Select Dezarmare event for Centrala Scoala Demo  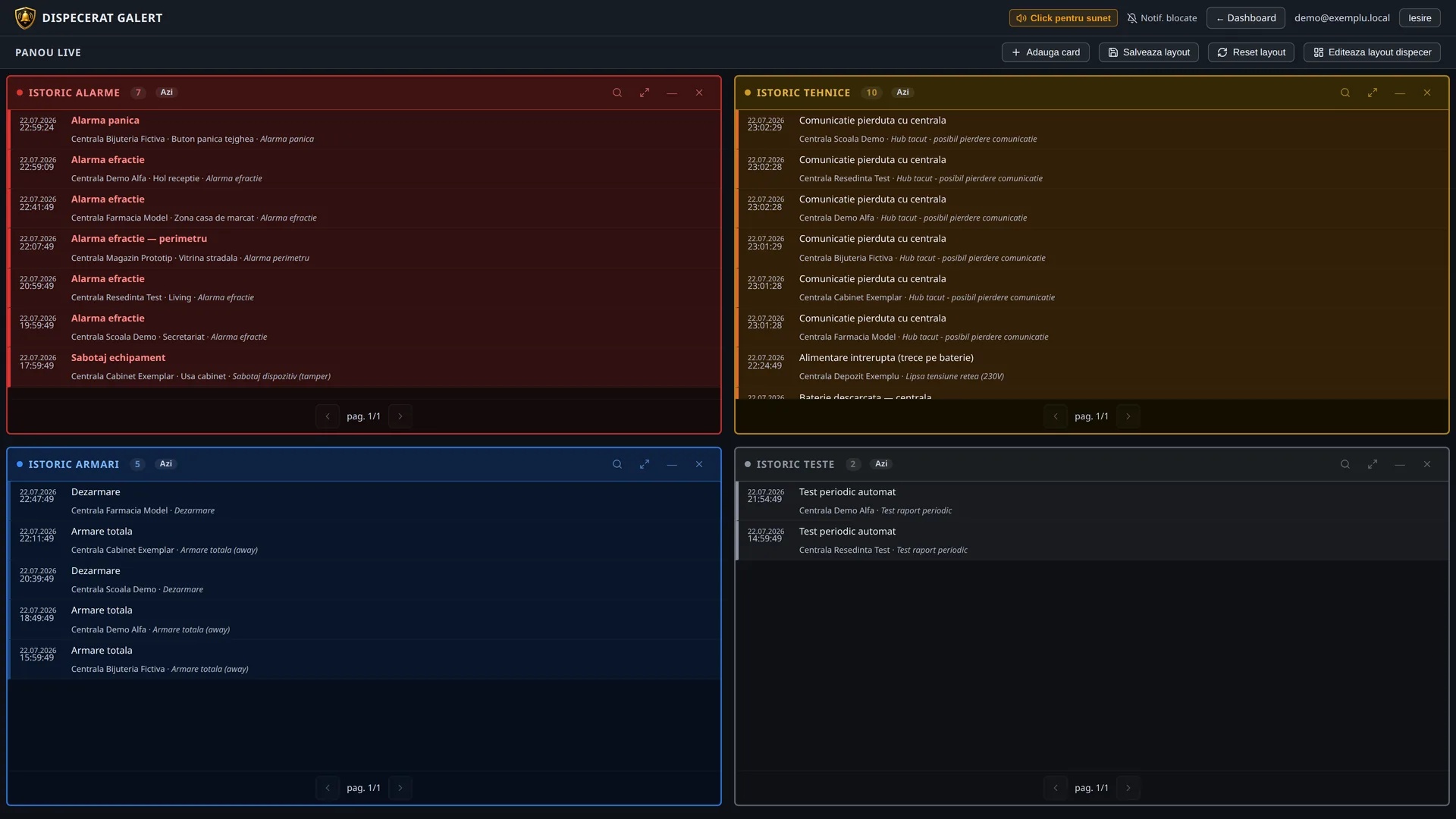pyautogui.click(x=365, y=580)
